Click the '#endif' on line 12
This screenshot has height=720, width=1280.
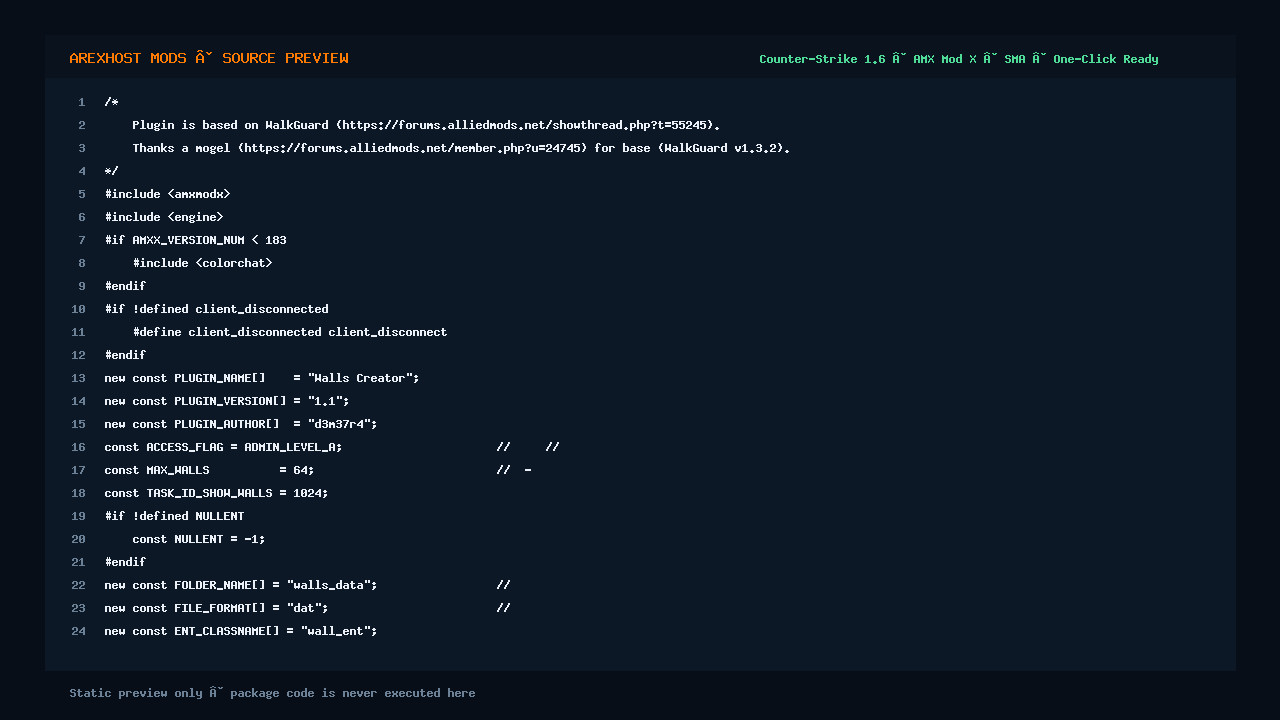point(125,355)
